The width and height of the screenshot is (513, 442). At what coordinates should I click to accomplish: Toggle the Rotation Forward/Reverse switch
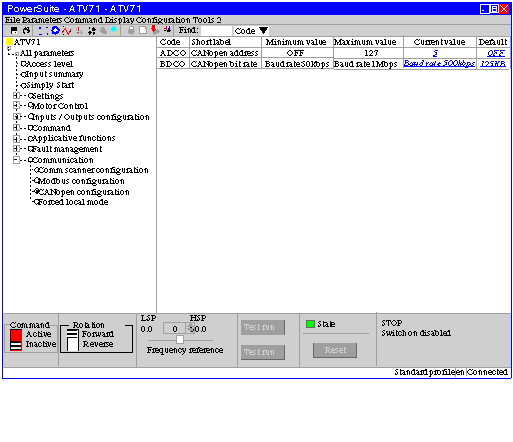(72, 340)
